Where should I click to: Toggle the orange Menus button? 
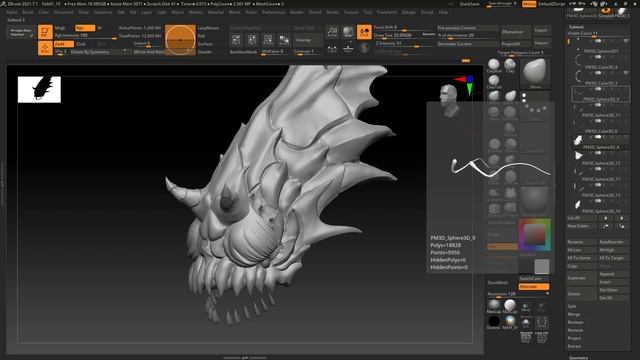tap(529, 4)
